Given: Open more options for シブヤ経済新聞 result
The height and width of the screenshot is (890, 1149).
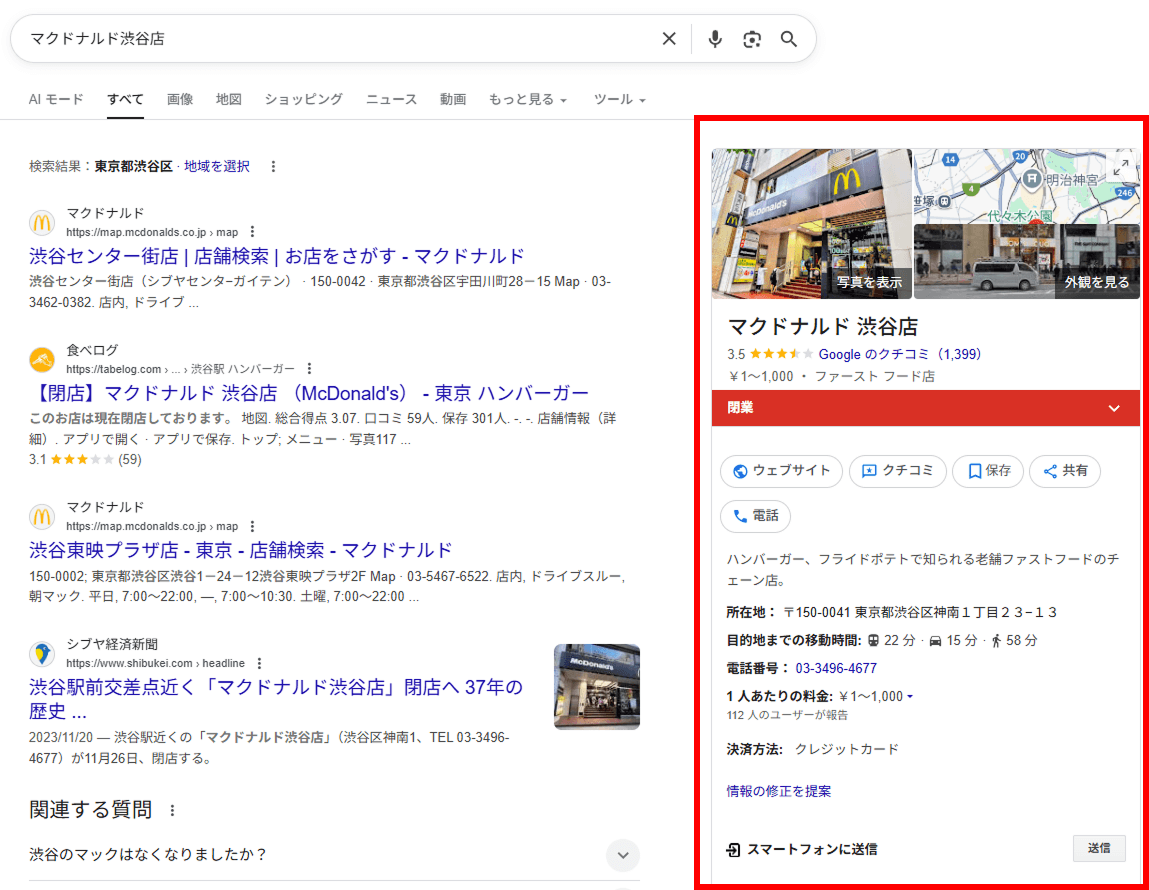Looking at the screenshot, I should coord(259,663).
